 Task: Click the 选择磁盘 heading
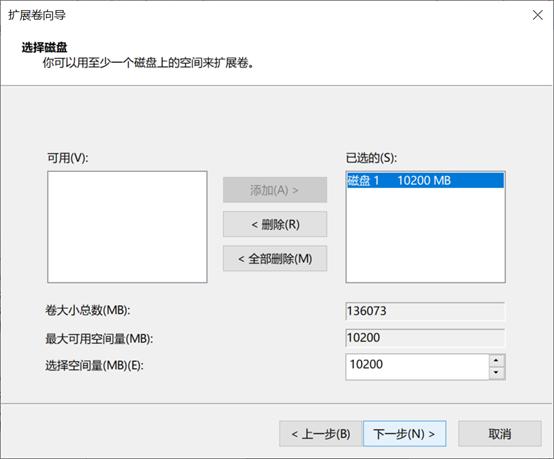45,47
